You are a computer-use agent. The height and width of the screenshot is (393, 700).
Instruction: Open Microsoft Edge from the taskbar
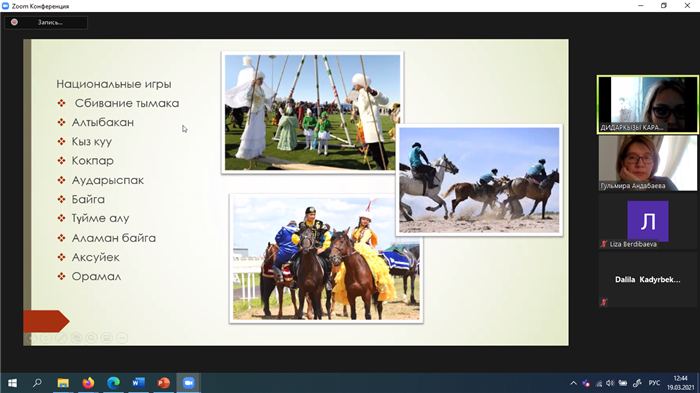click(x=113, y=383)
